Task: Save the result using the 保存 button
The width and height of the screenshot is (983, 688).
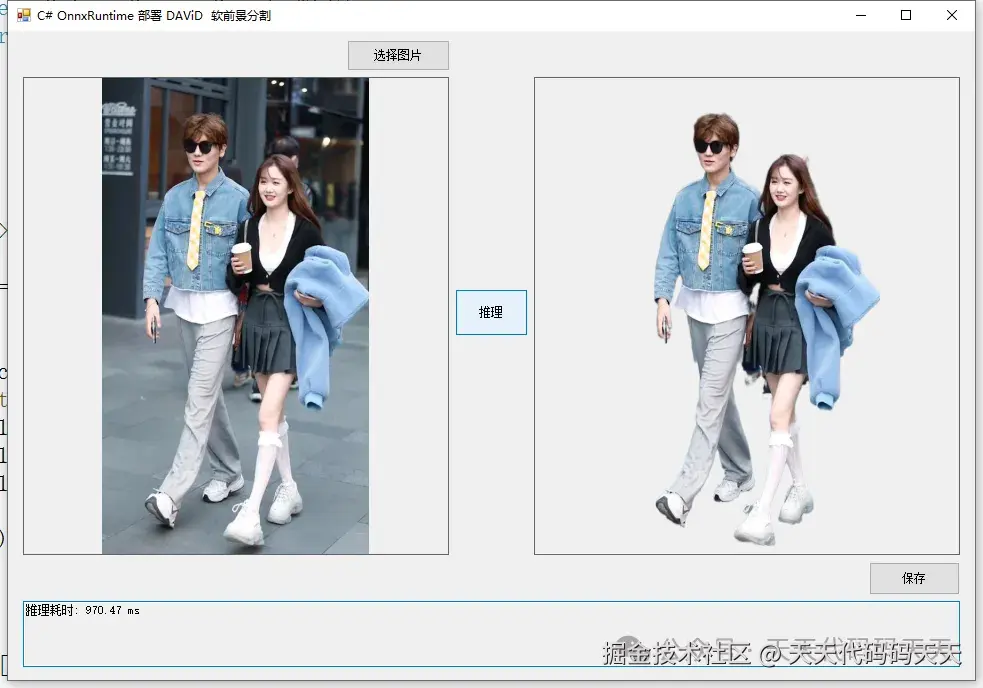Action: tap(914, 578)
